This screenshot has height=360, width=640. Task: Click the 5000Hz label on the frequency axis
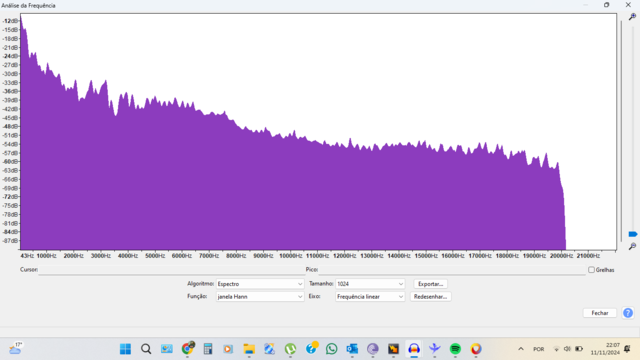155,256
